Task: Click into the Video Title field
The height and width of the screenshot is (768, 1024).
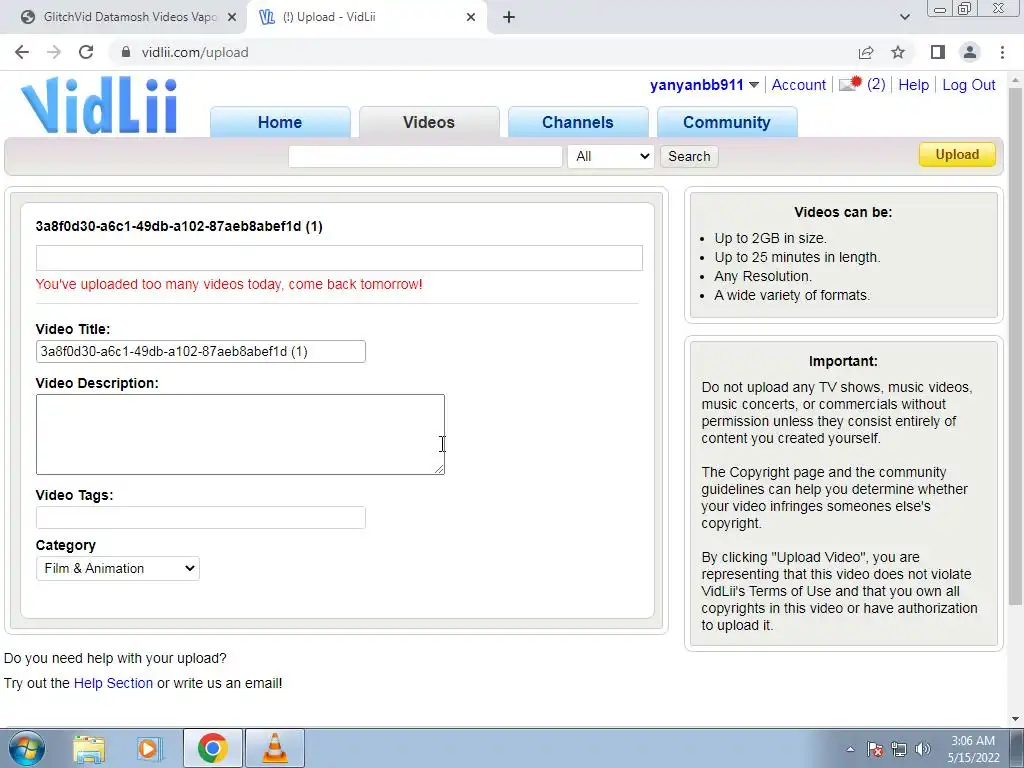Action: [x=200, y=351]
